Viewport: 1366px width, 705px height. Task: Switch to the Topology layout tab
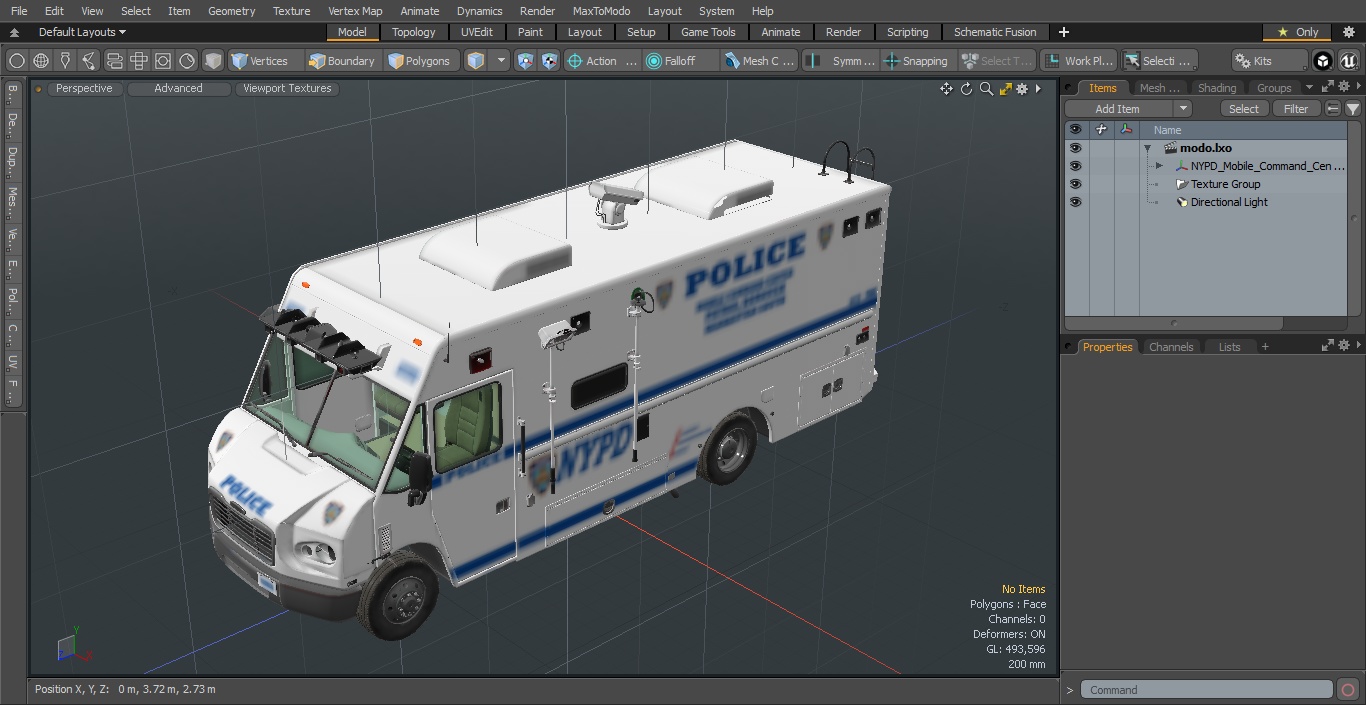(413, 32)
